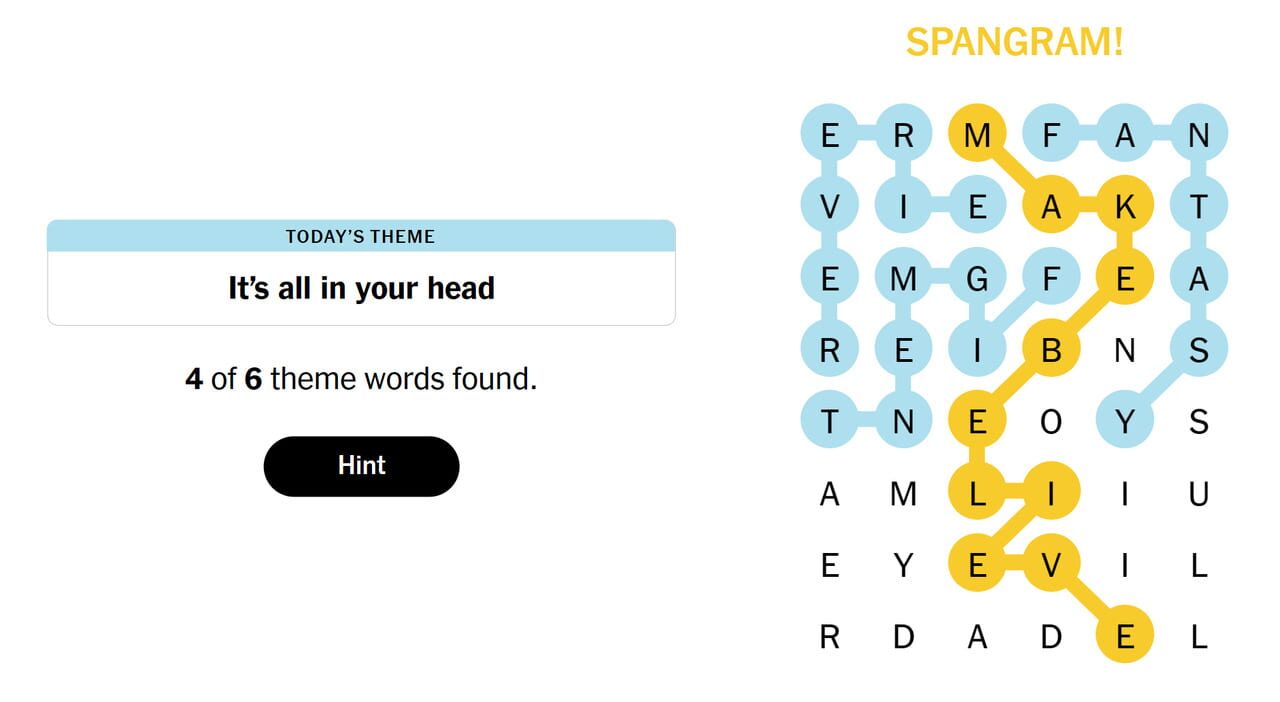Click the blue T at the left of row five
This screenshot has width=1280, height=702.
click(x=829, y=422)
